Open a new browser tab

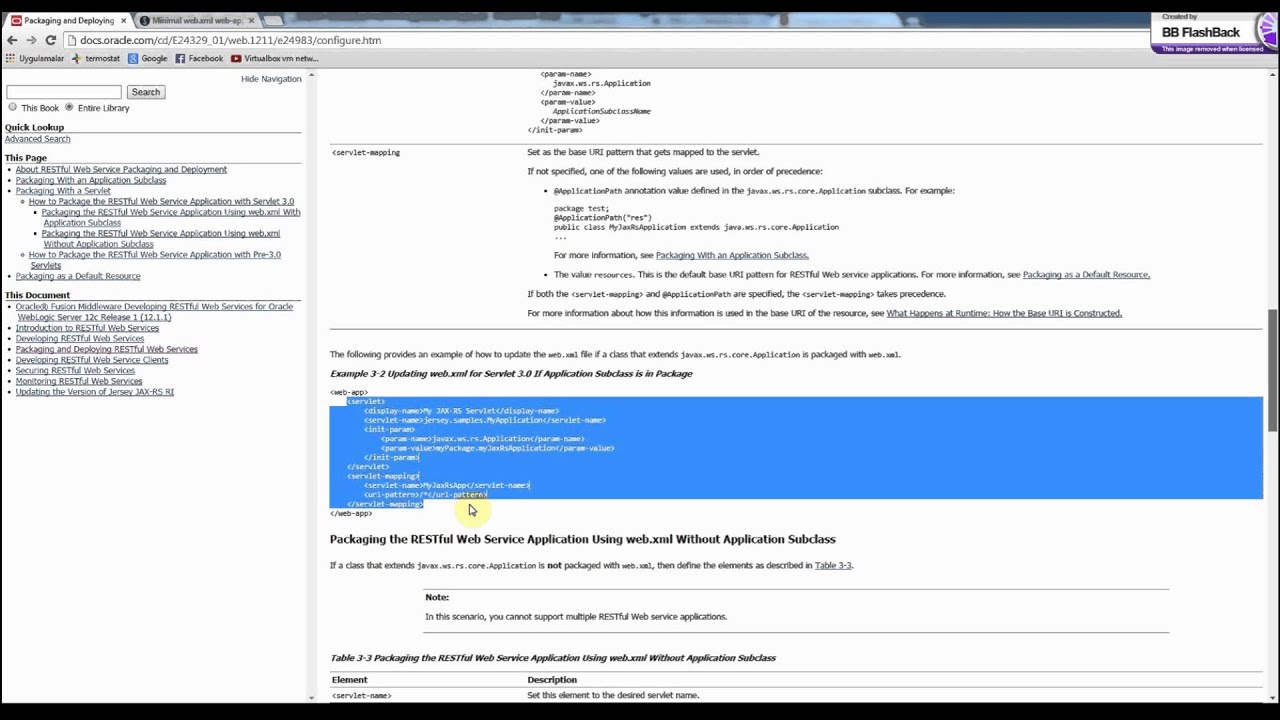(x=274, y=20)
